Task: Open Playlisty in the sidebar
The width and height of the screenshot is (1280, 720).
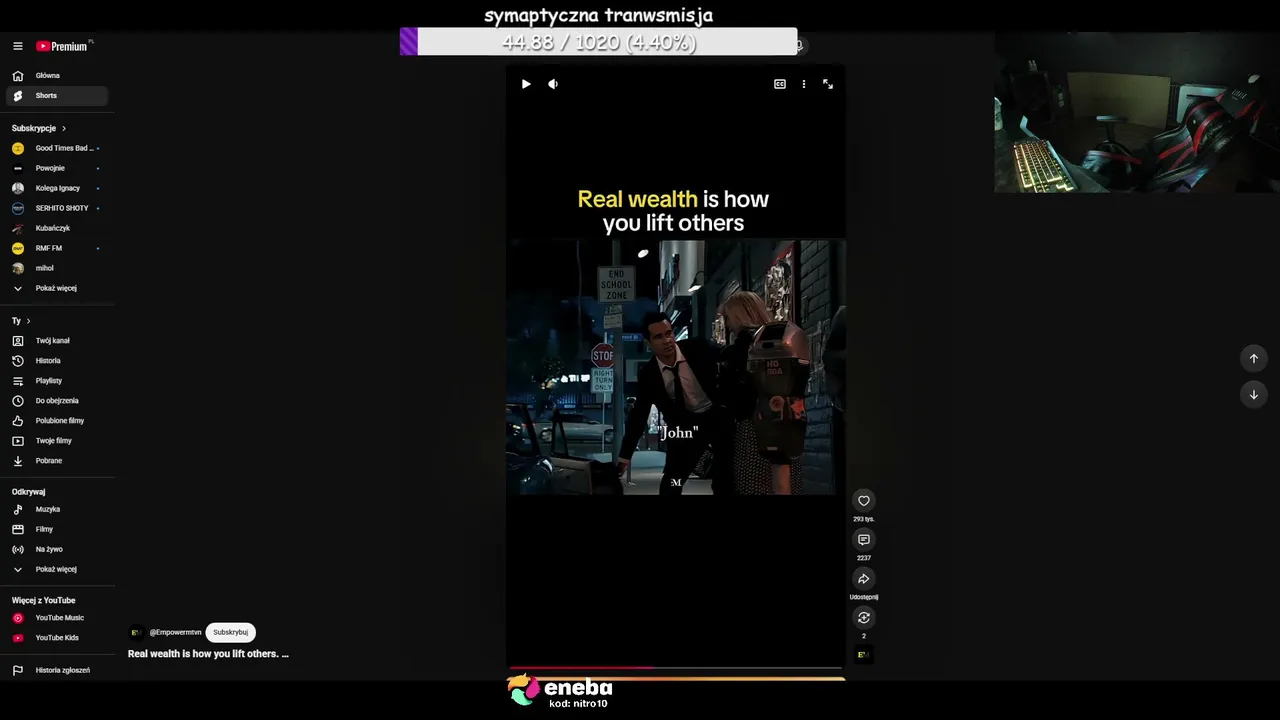Action: click(x=57, y=381)
